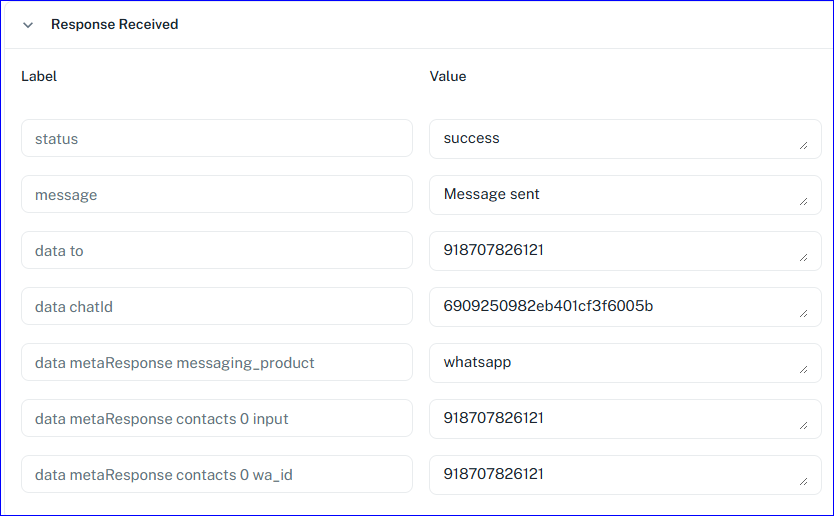Select the whatsapp value field
Viewport: 834px width, 516px height.
coord(624,363)
